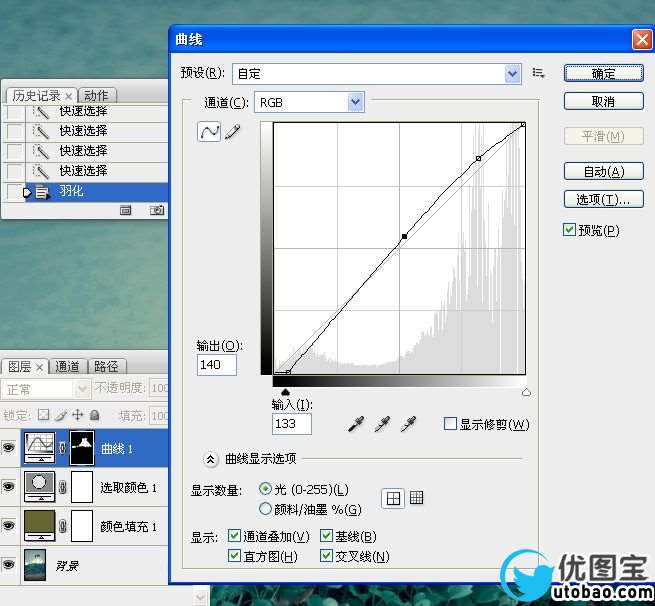655x606 pixels.
Task: Toggle the 直方图(H) checkbox
Action: (x=234, y=555)
